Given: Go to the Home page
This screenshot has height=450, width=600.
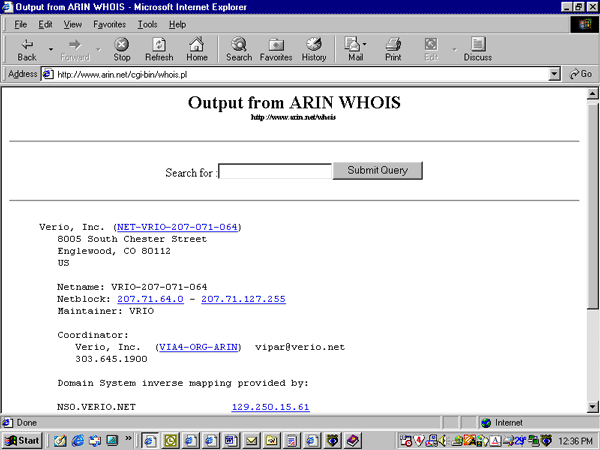Looking at the screenshot, I should point(197,50).
